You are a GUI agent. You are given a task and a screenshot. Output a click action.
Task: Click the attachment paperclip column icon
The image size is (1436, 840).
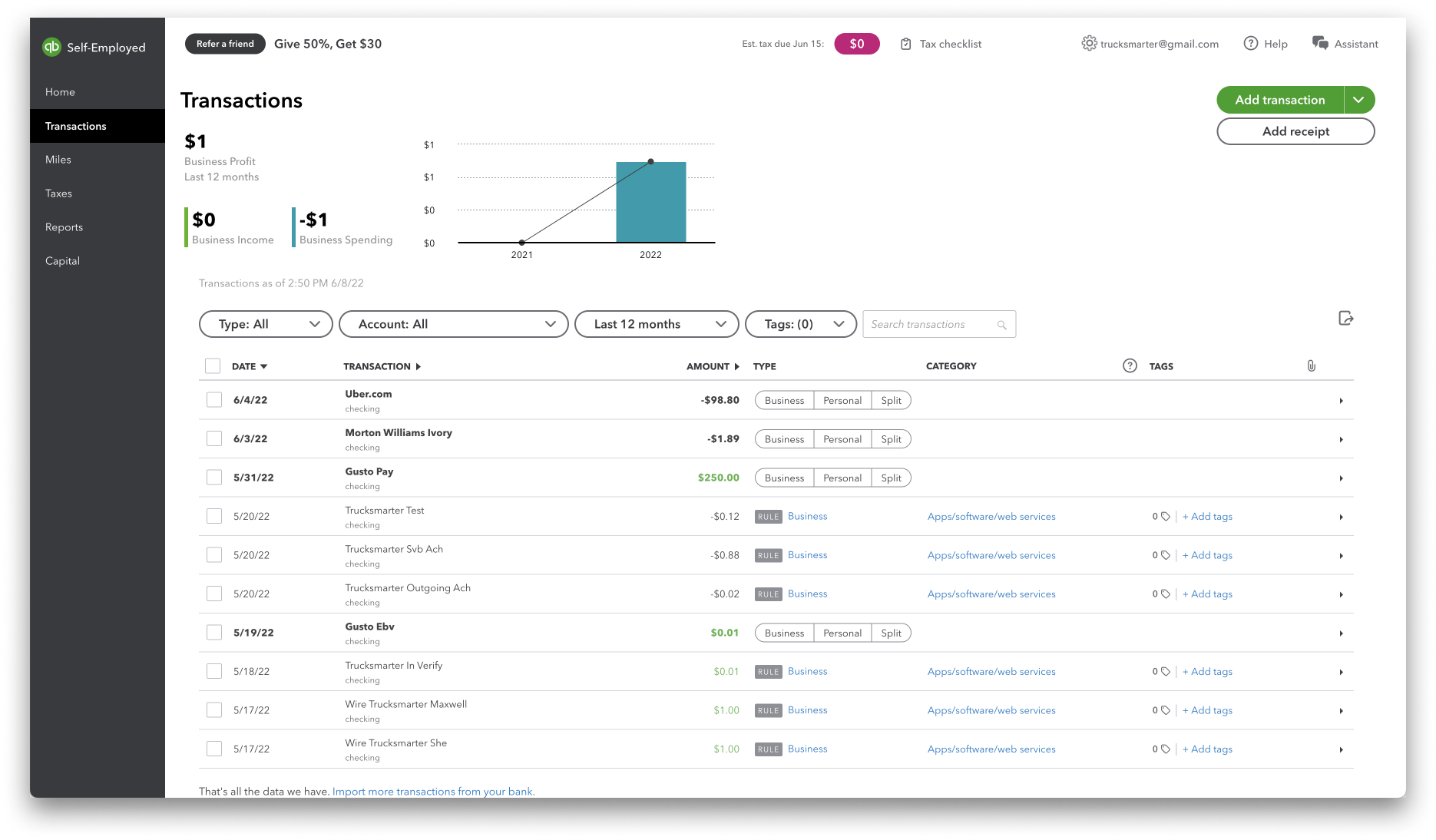click(x=1311, y=366)
